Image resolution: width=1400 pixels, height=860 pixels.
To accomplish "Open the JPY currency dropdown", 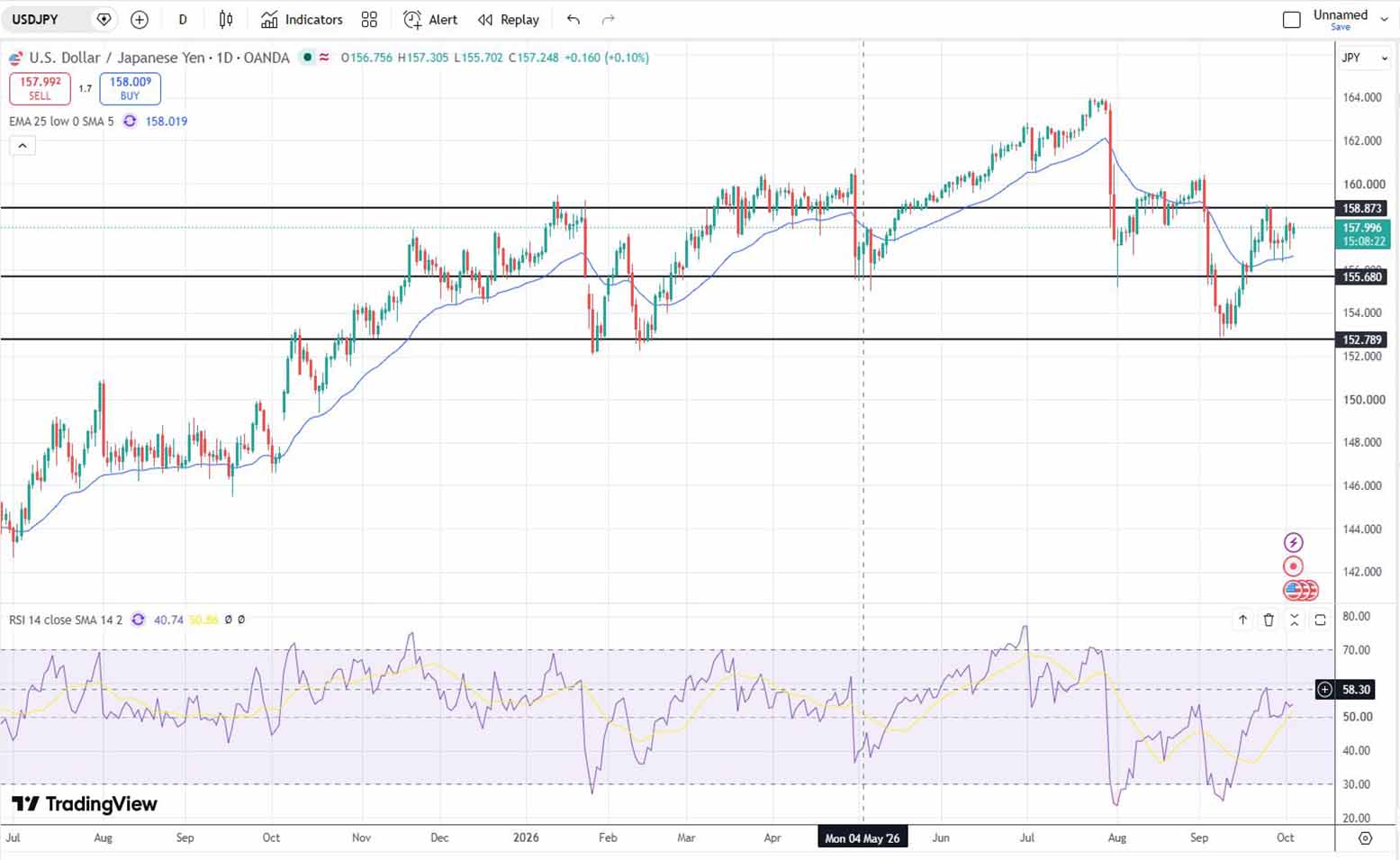I will (1365, 58).
